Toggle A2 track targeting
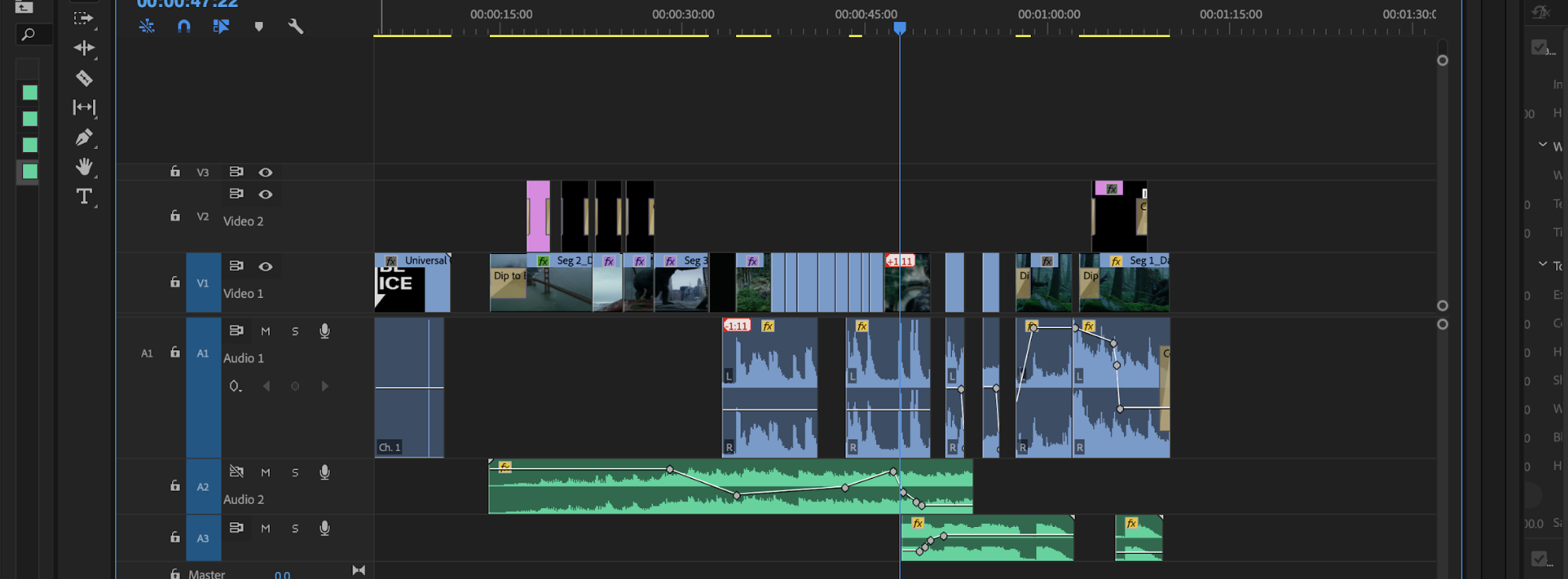The image size is (1568, 579). point(203,487)
